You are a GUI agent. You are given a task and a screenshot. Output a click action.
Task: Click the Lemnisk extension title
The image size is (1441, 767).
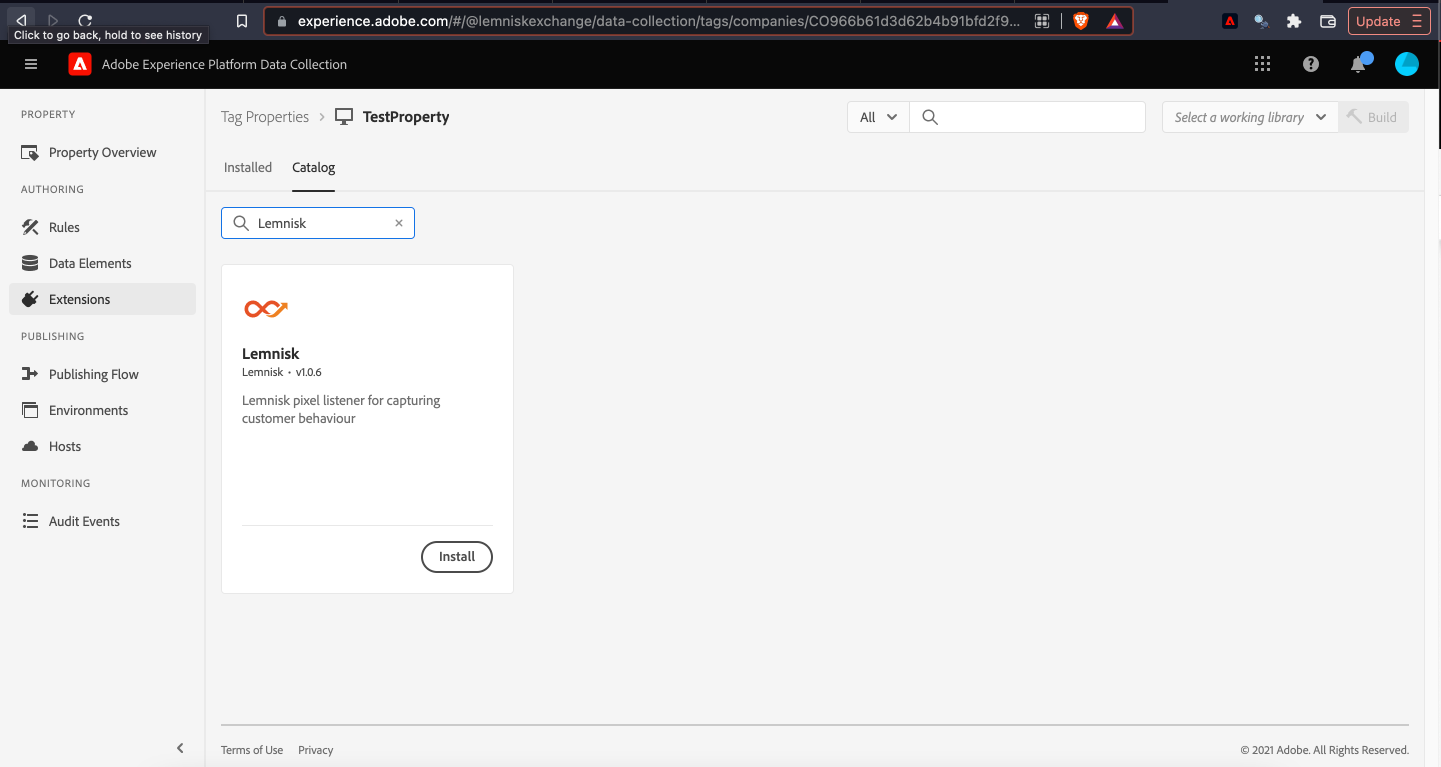coord(271,353)
